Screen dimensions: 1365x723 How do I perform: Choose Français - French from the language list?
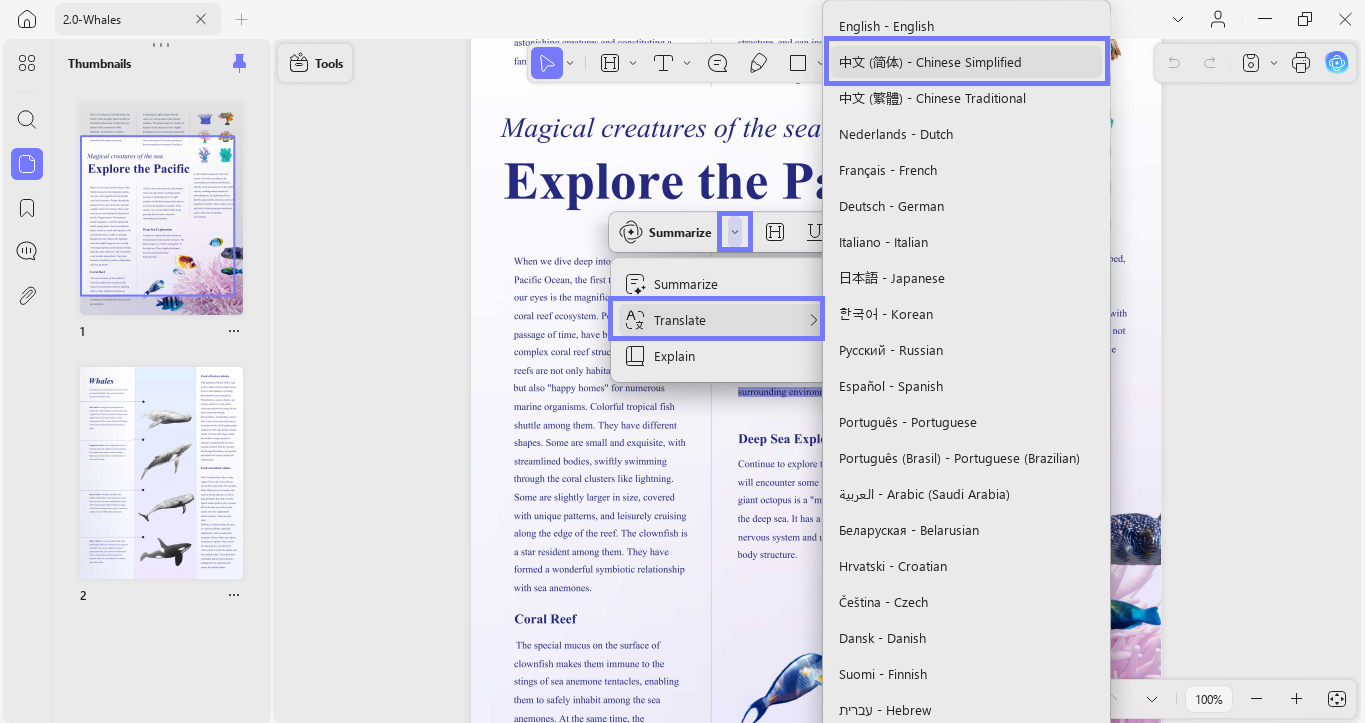tap(888, 170)
